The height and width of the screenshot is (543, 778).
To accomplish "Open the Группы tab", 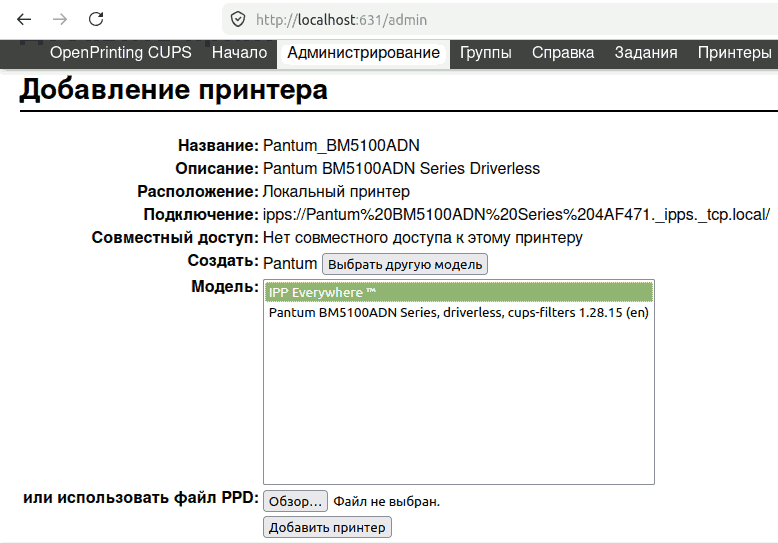I will 485,53.
